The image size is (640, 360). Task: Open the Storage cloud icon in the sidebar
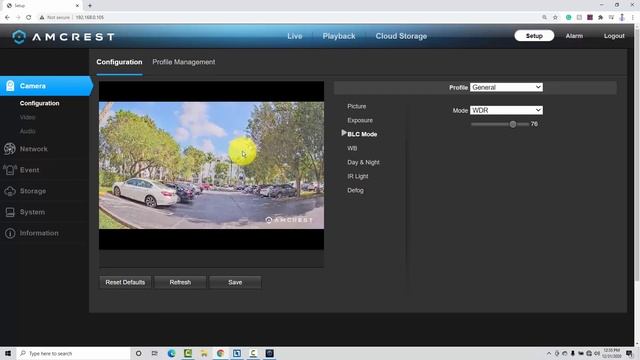10,191
